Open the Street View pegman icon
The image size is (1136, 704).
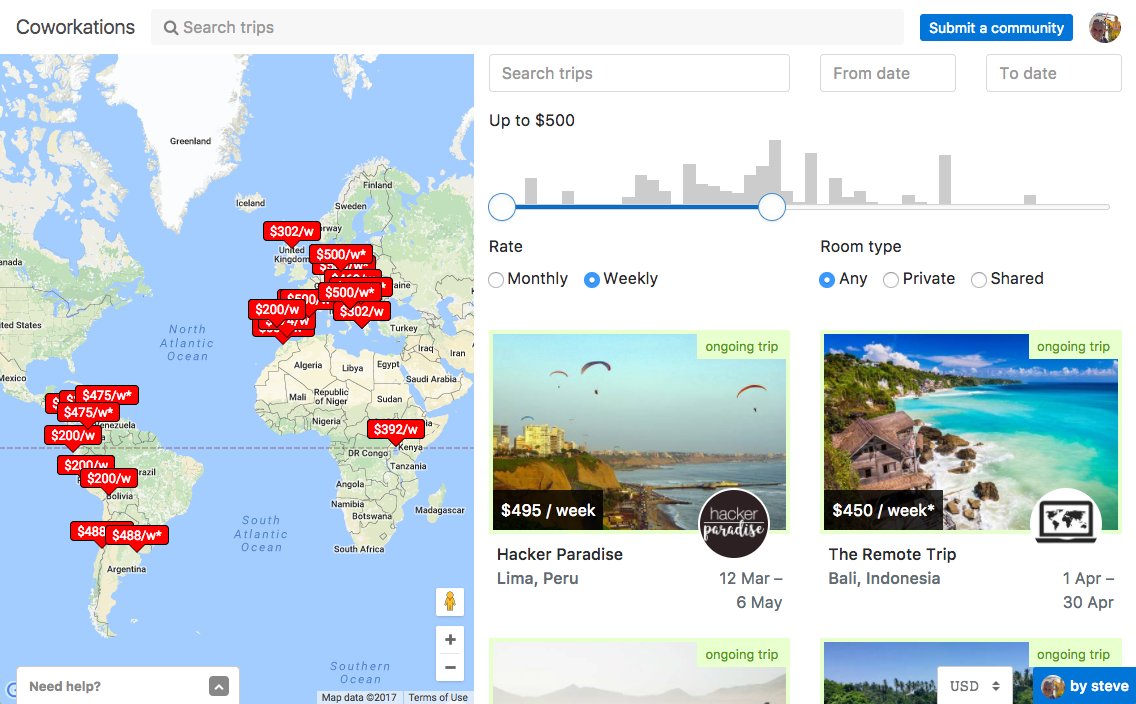(x=450, y=602)
